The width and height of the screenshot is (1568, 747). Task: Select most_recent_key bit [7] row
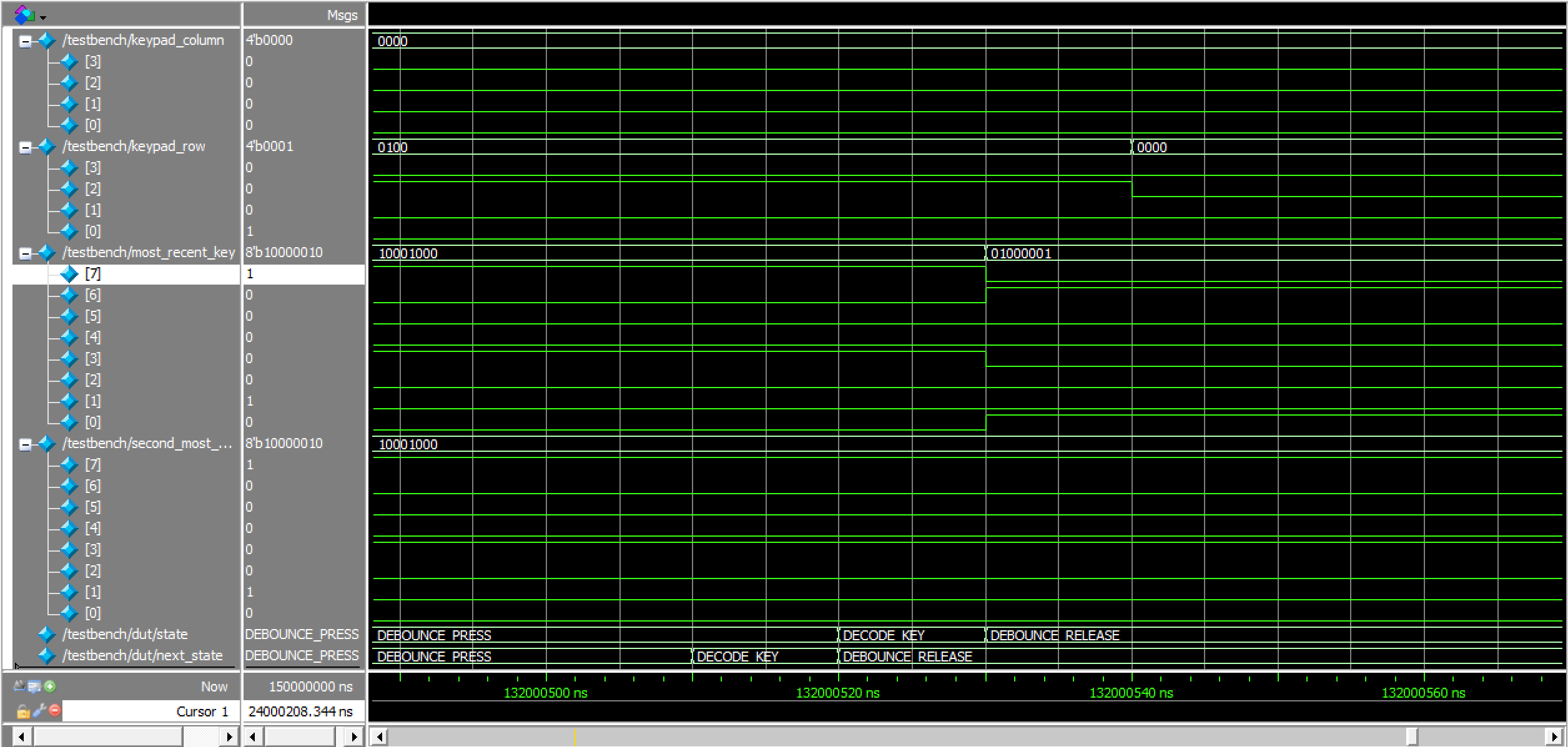(x=92, y=274)
